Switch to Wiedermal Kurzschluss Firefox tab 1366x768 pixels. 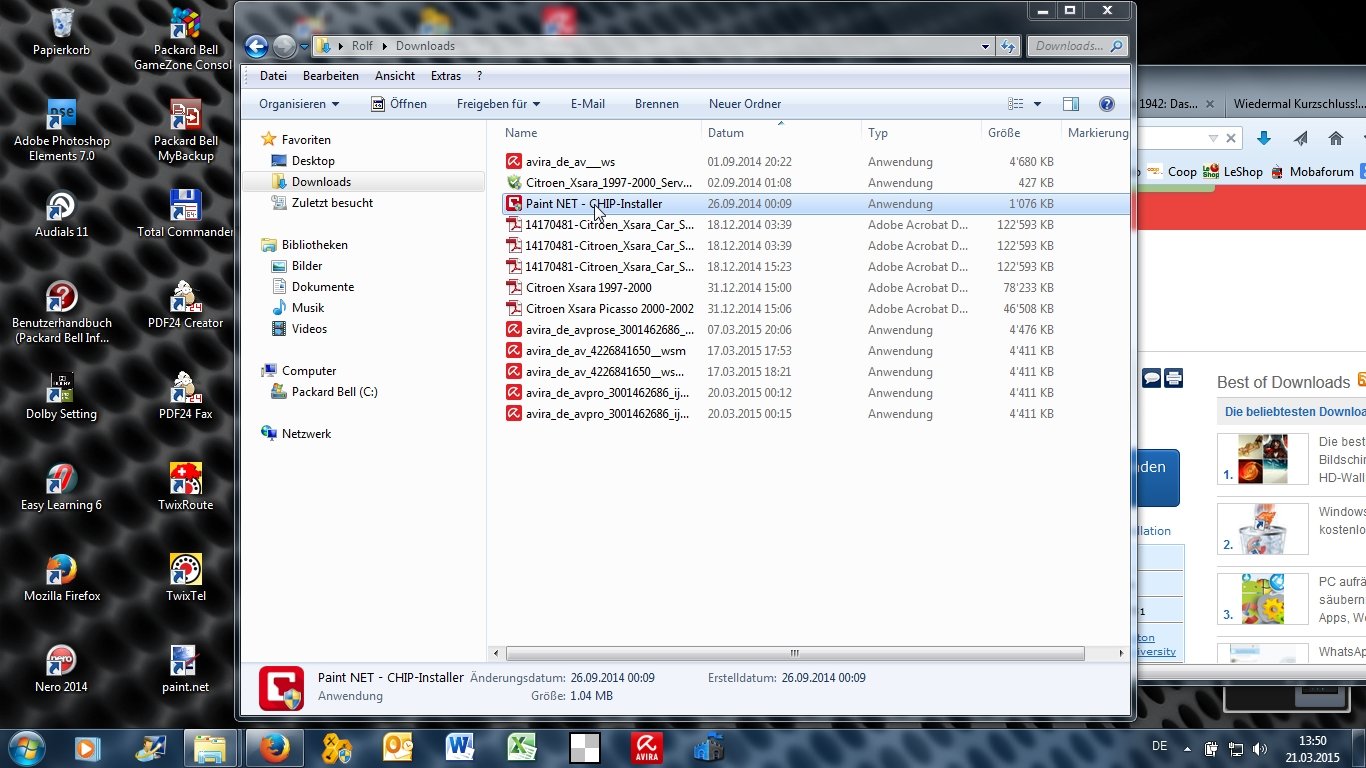click(1299, 104)
